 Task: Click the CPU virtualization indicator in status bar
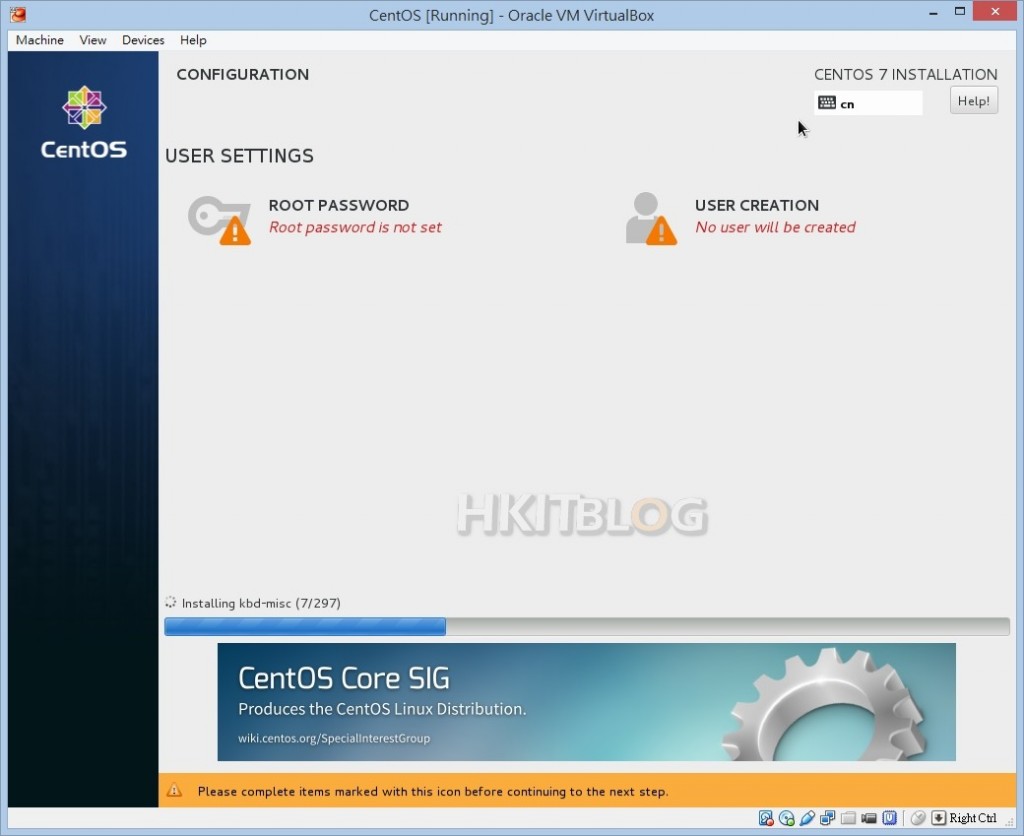(889, 818)
